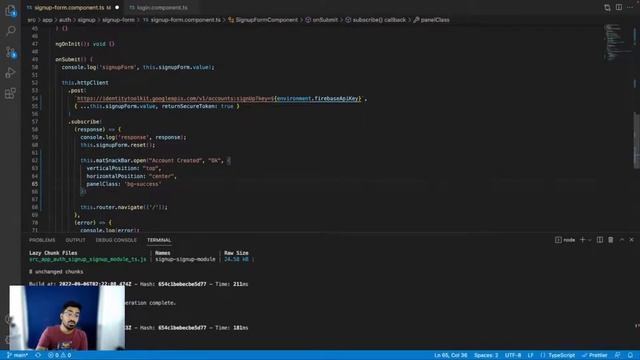Switch to the DEBUG CONSOLE tab
This screenshot has height=360, width=640.
tap(116, 240)
